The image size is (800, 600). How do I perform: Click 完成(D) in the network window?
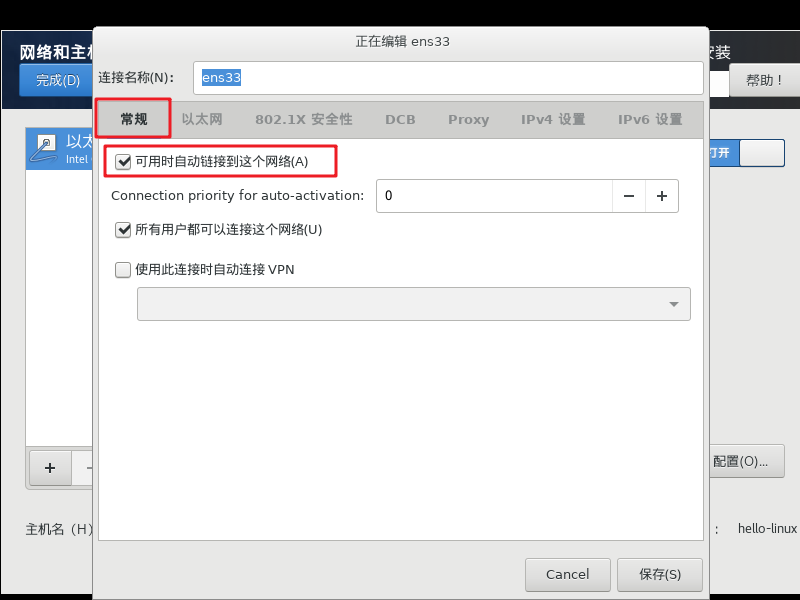[x=57, y=80]
